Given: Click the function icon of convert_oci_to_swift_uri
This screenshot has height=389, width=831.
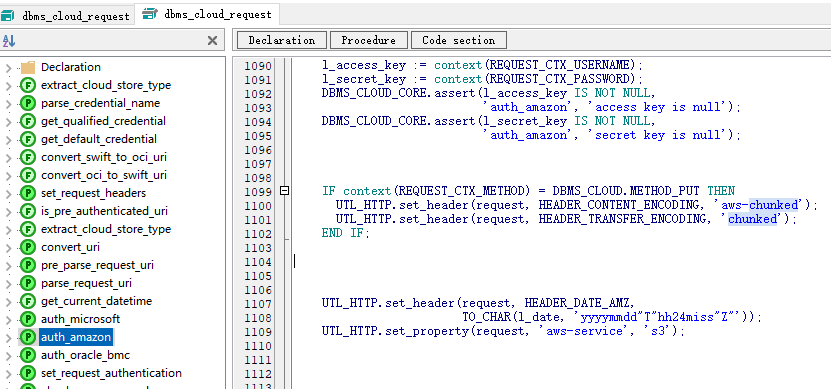Looking at the screenshot, I should click(28, 175).
